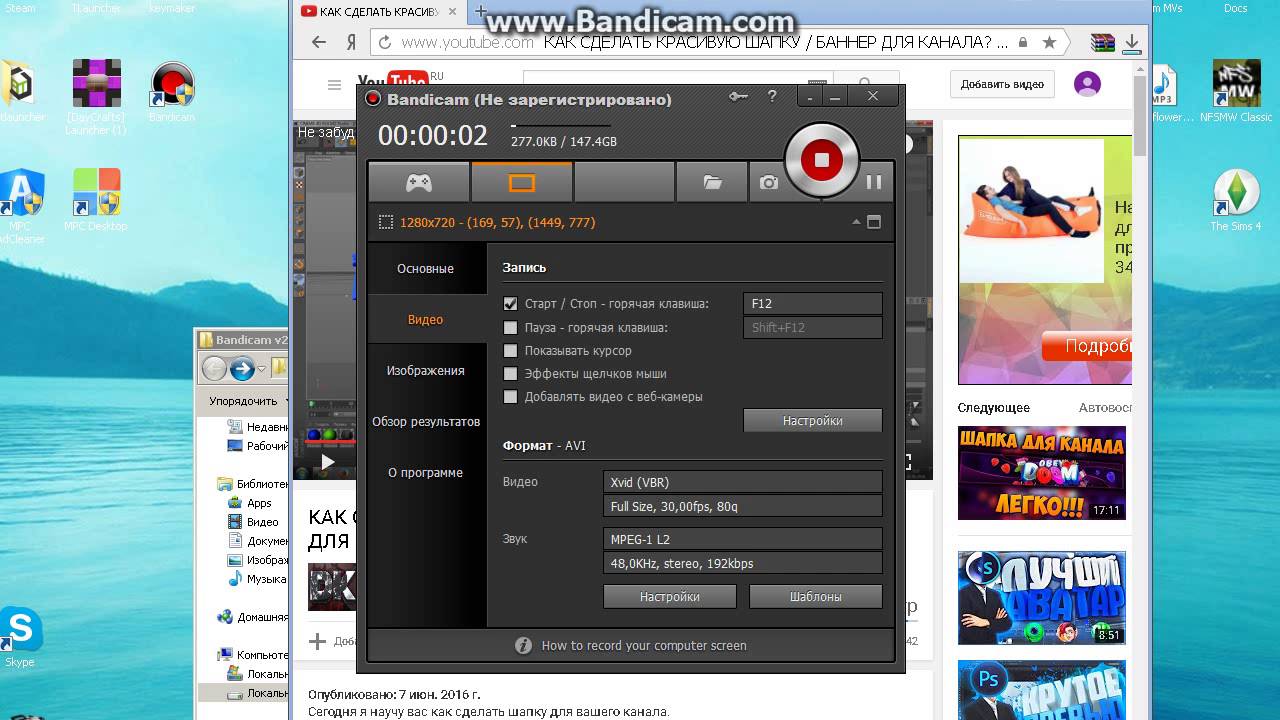1280x720 pixels.
Task: Click Explorer back arrow button
Action: click(214, 369)
